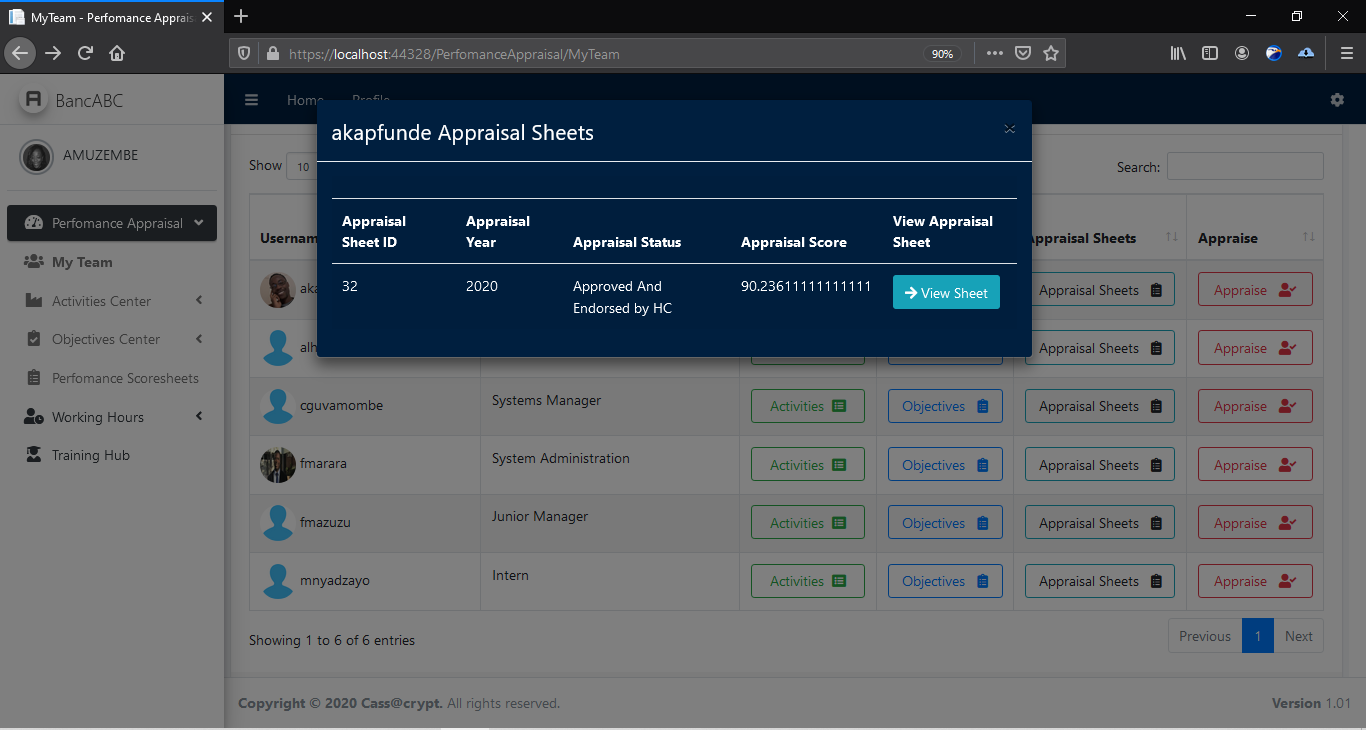Close the akapfunde Appraisal Sheets dialog

(1009, 129)
